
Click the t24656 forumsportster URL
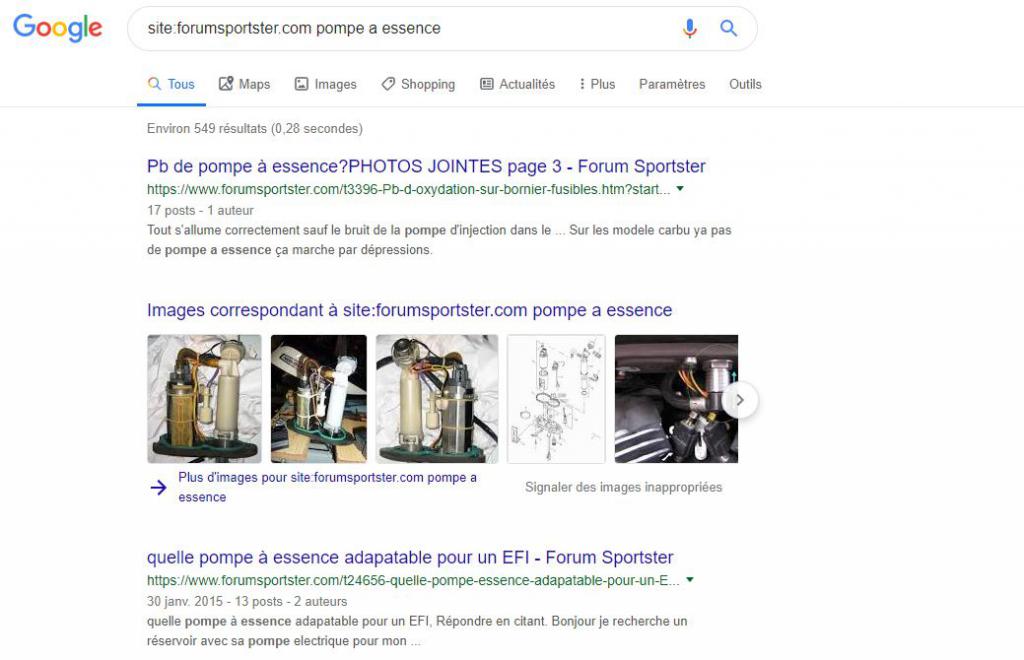click(x=413, y=580)
